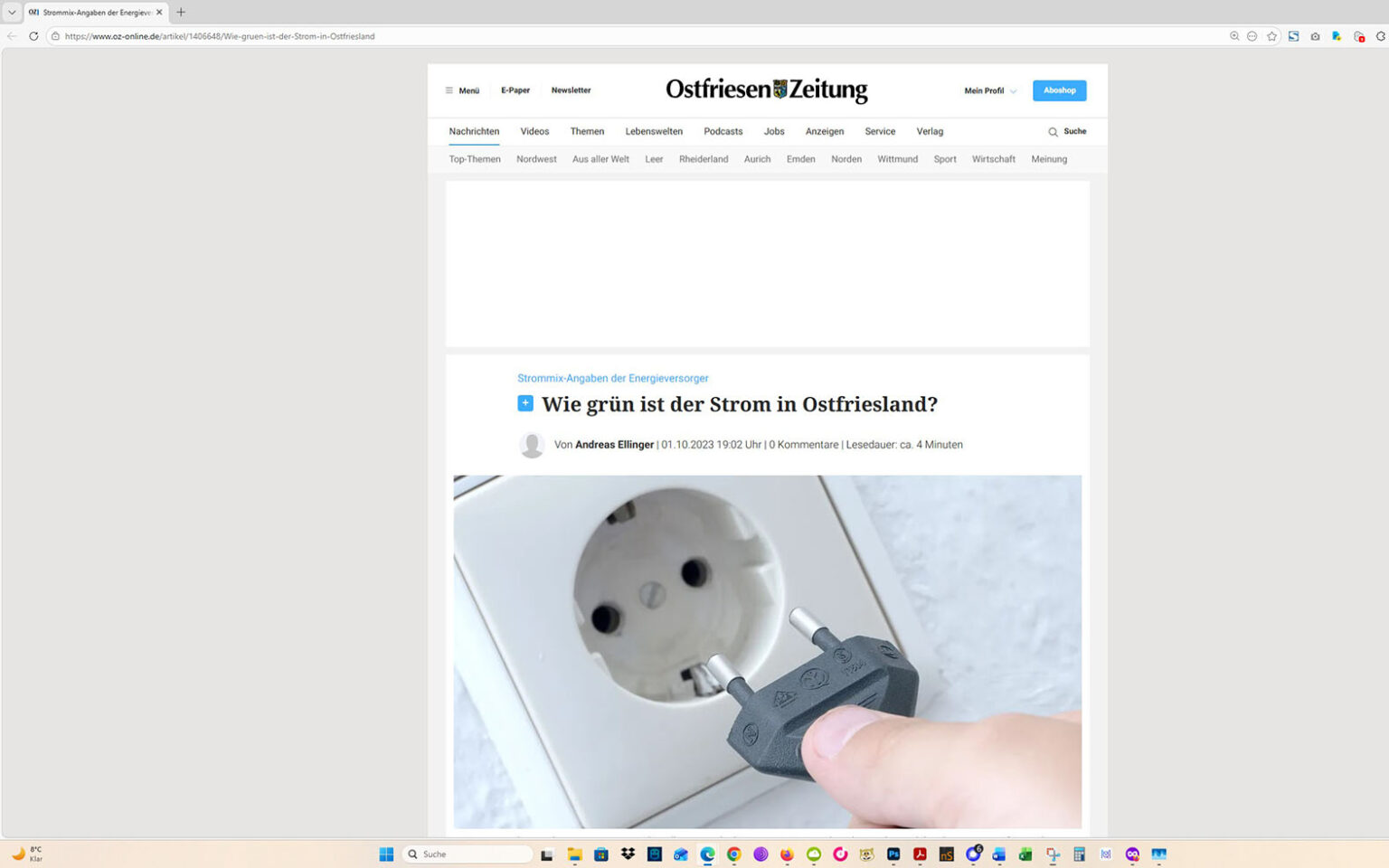Open Firefox from the taskbar
The image size is (1389, 868).
coord(786,854)
